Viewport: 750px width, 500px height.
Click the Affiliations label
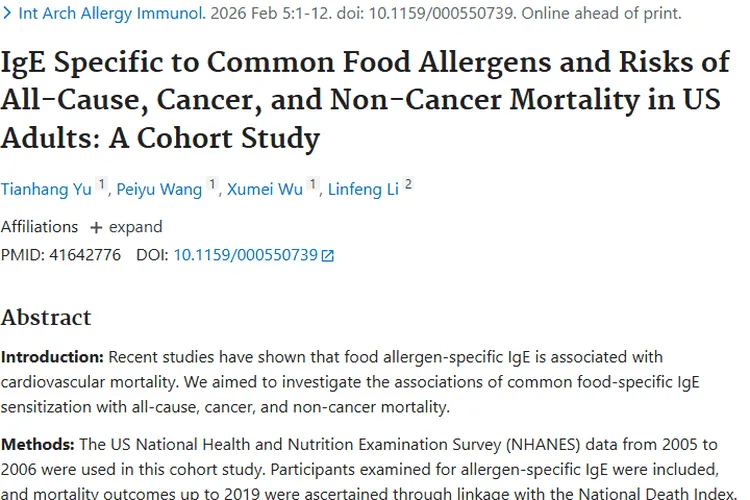click(39, 226)
